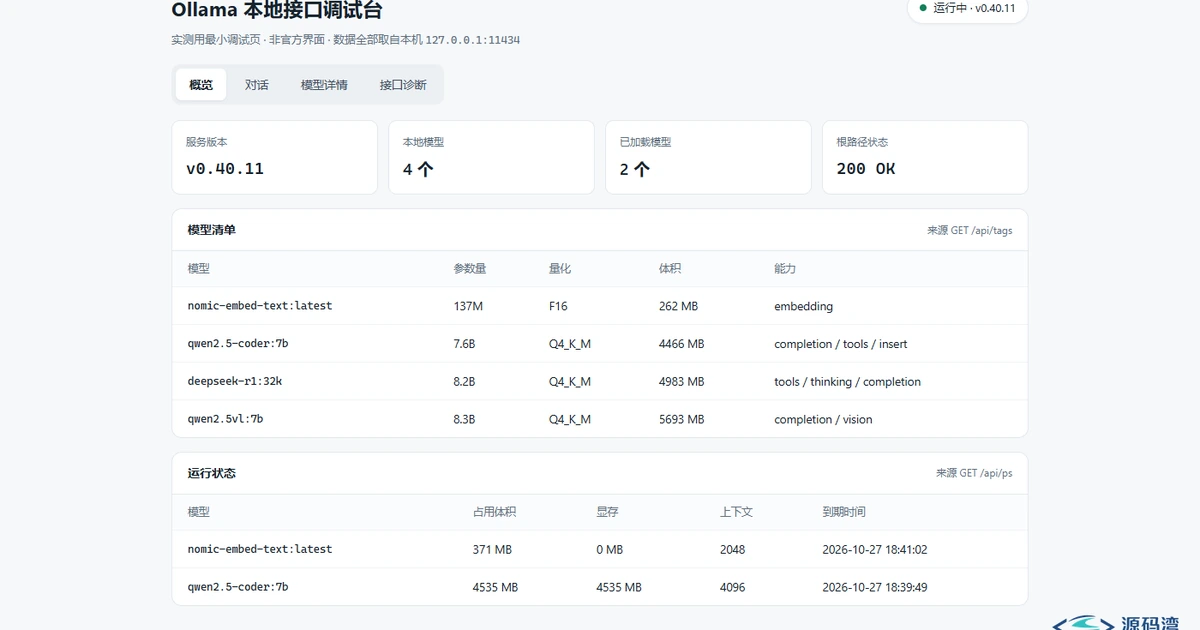Viewport: 1200px width, 630px height.
Task: Click the 参数量 column header
Action: [470, 269]
